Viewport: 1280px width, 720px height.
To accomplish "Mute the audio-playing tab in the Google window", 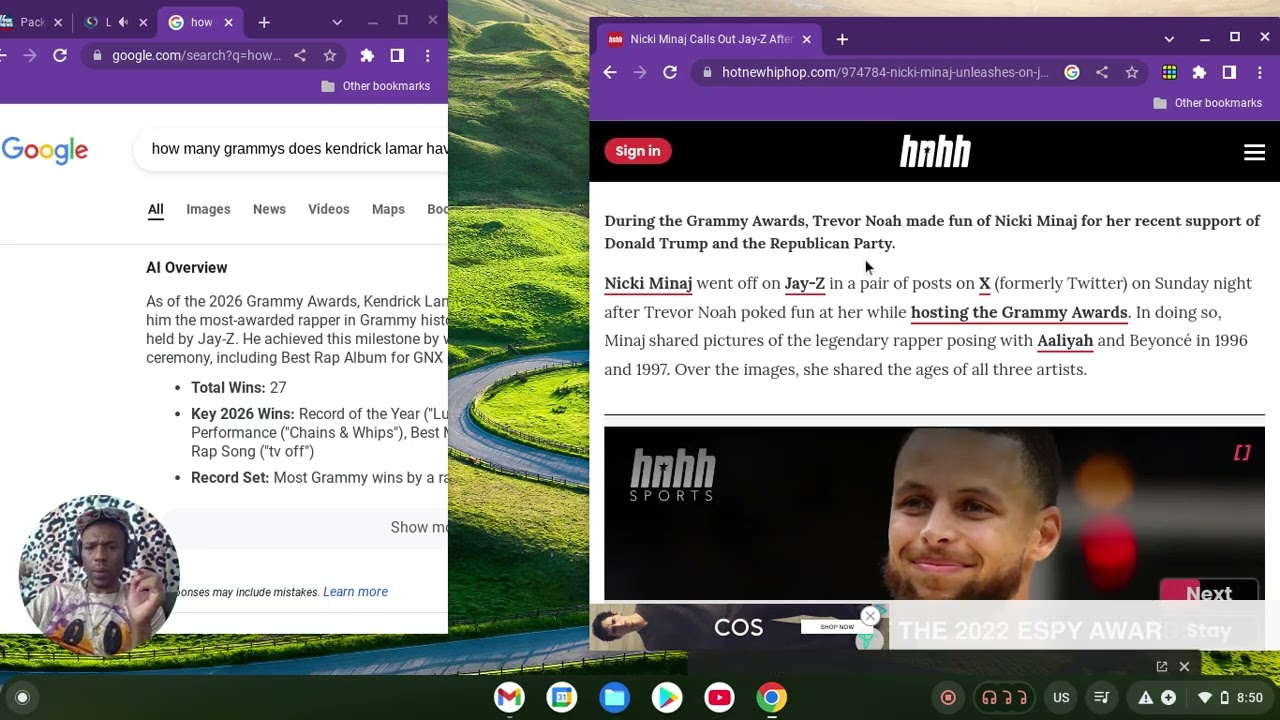I will pos(123,22).
